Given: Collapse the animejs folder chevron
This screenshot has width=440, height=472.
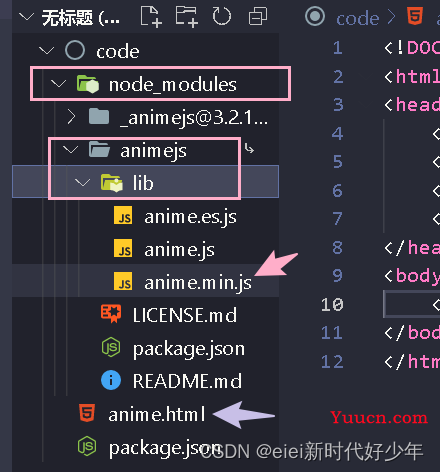Looking at the screenshot, I should tap(71, 150).
